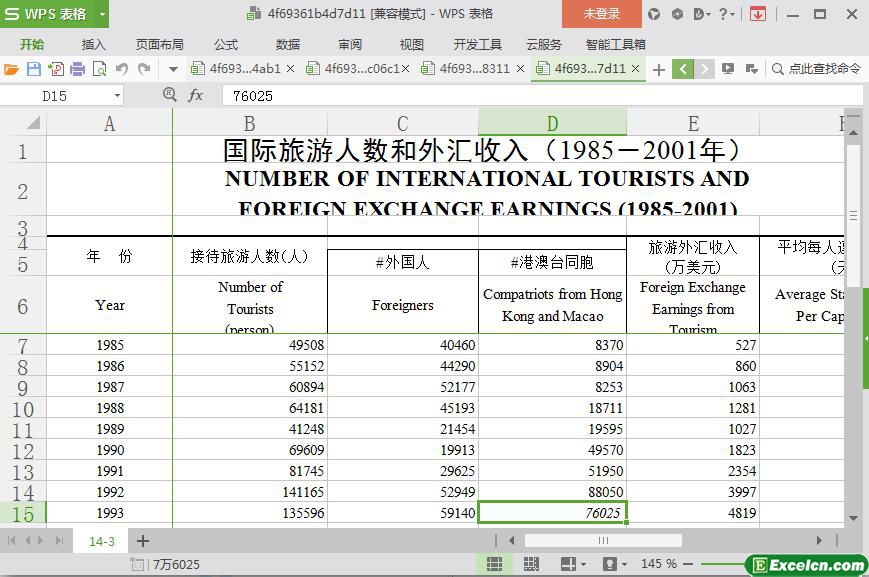Open the 插入 ribbon tab
Viewport: 869px width, 577px height.
click(93, 44)
